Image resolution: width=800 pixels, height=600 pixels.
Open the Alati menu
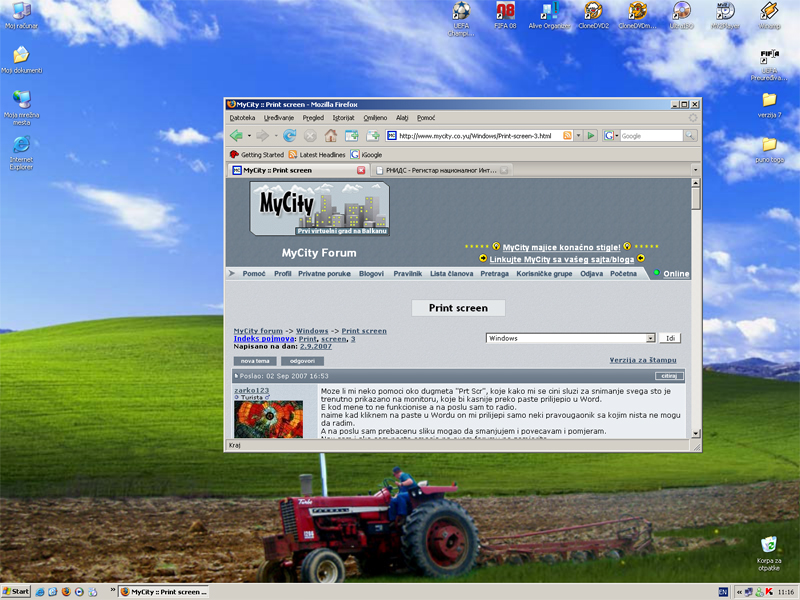tap(402, 118)
